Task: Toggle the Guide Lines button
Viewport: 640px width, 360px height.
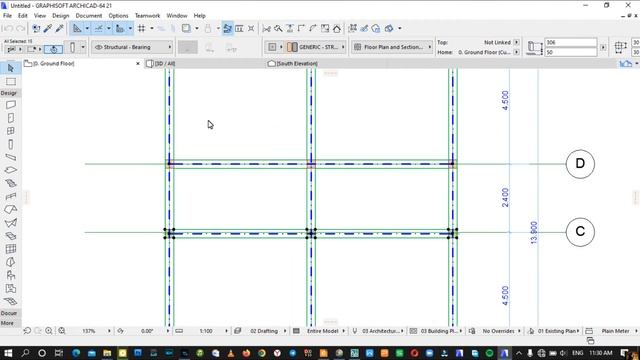Action: tap(77, 29)
